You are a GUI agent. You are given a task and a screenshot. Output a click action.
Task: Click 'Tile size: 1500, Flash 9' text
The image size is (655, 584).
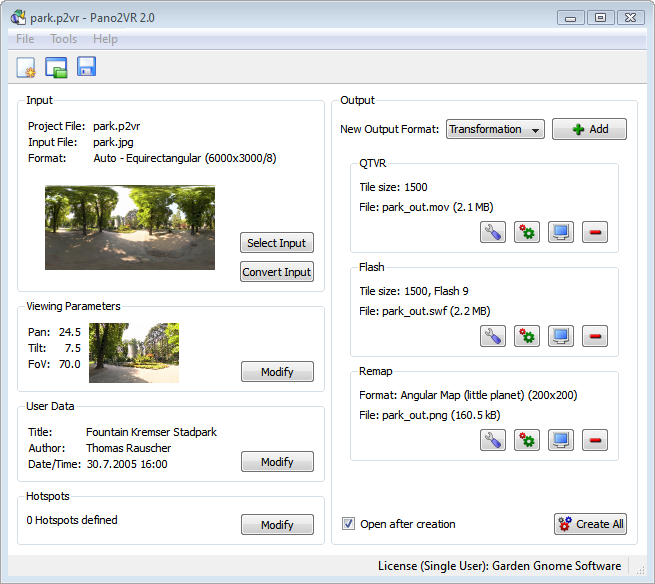[x=414, y=291]
